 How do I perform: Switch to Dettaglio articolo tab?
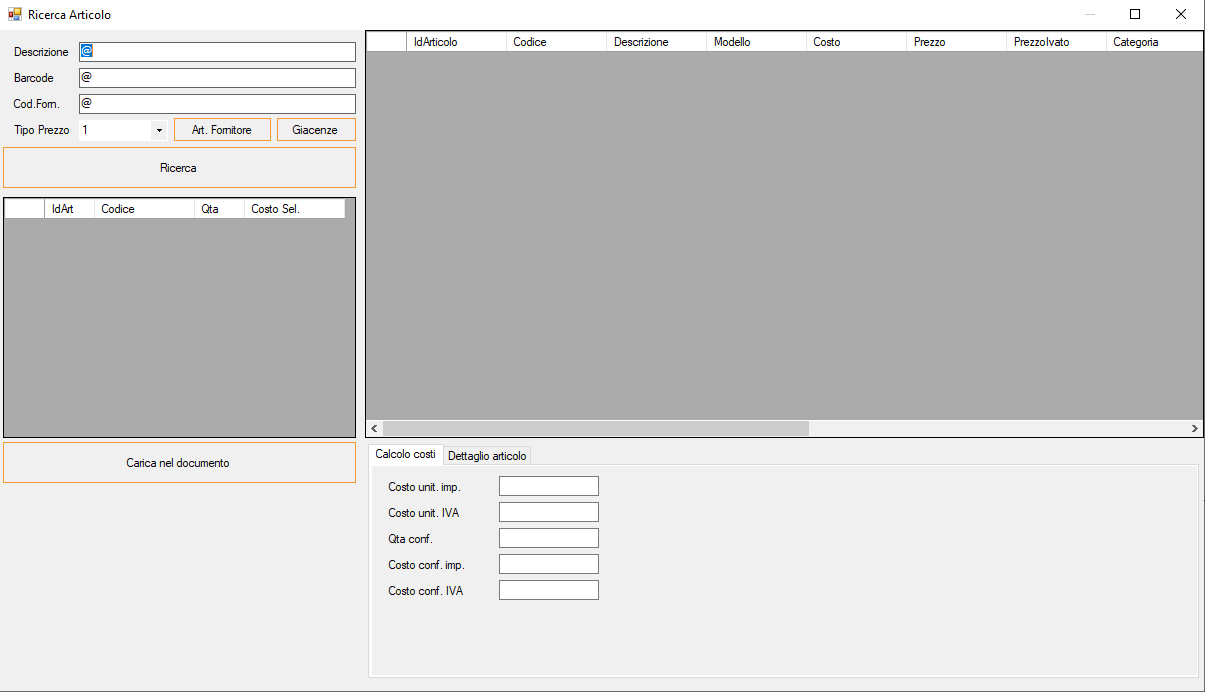pyautogui.click(x=487, y=456)
